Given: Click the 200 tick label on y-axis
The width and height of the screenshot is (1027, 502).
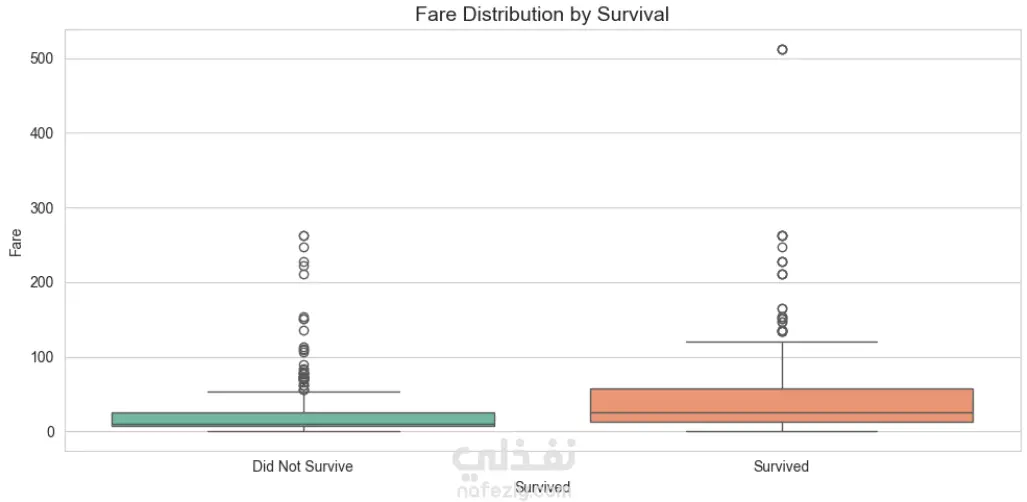Looking at the screenshot, I should point(41,282).
